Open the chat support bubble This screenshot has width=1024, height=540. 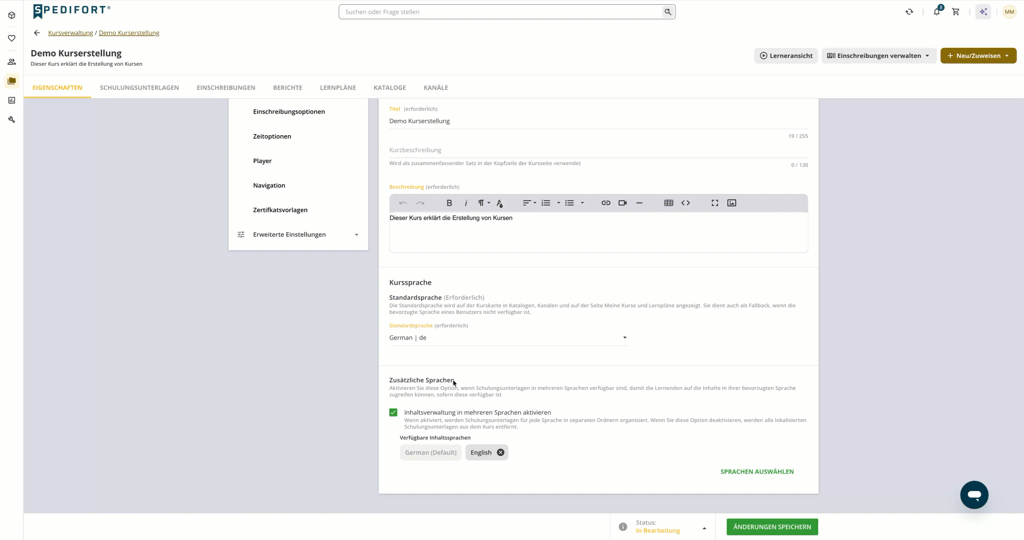click(974, 495)
